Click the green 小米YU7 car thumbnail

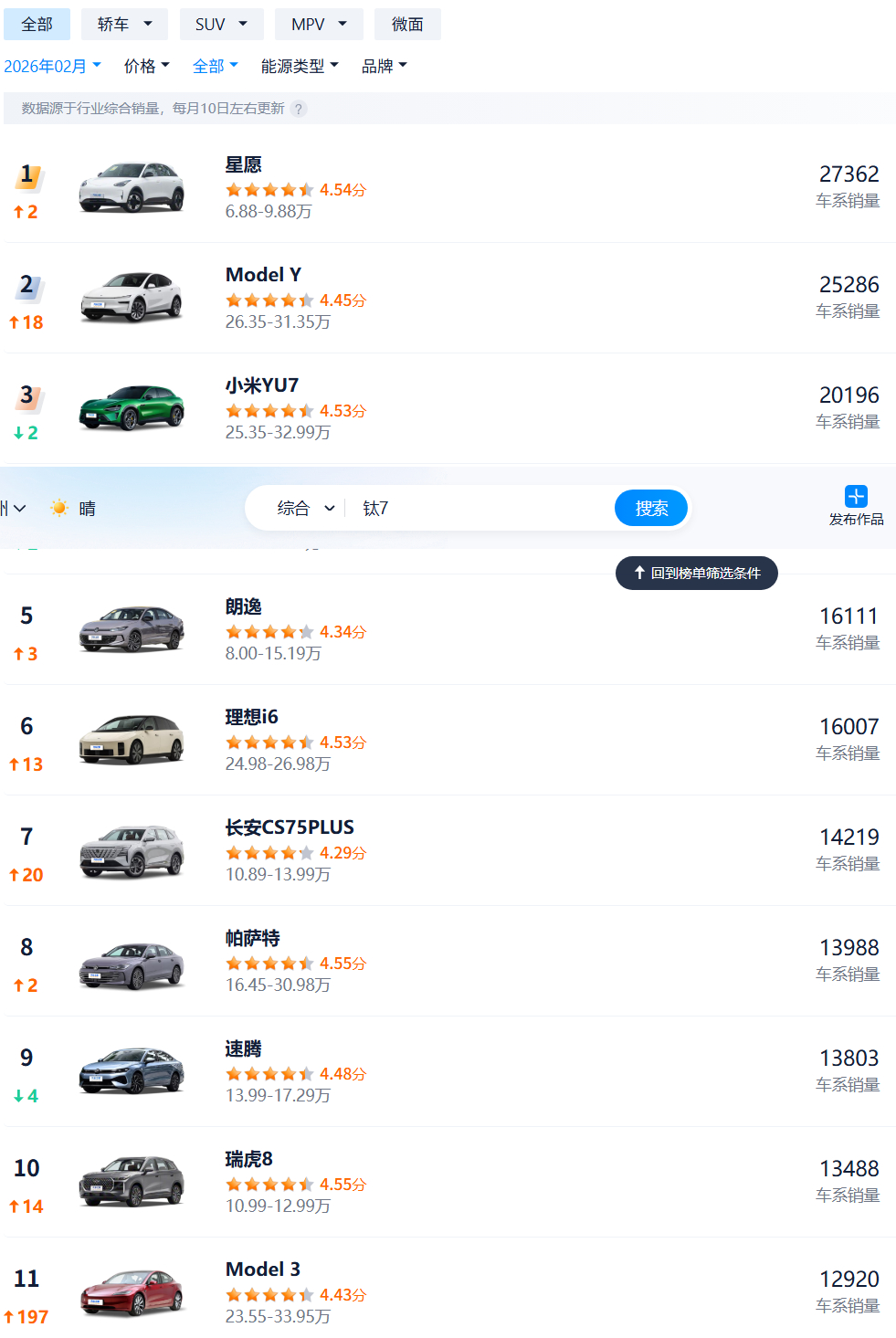(x=132, y=409)
